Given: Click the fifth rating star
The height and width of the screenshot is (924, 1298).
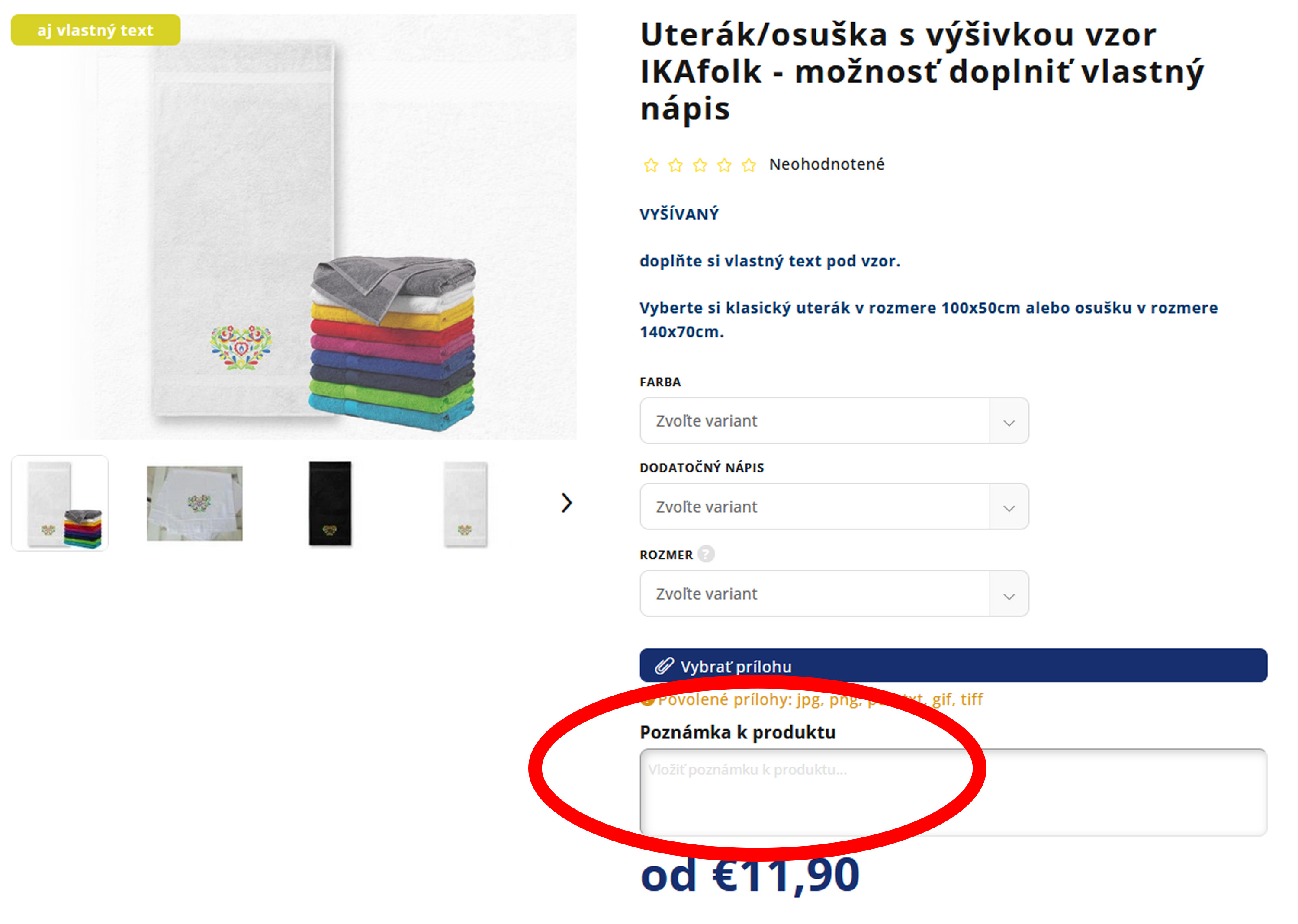Looking at the screenshot, I should (749, 165).
